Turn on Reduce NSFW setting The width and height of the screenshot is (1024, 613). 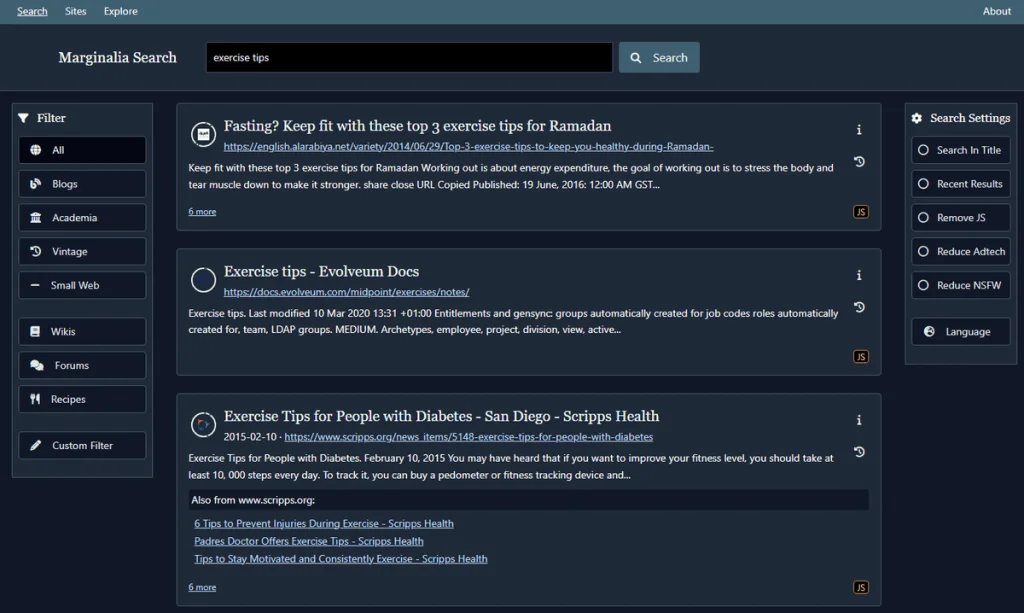tap(961, 285)
